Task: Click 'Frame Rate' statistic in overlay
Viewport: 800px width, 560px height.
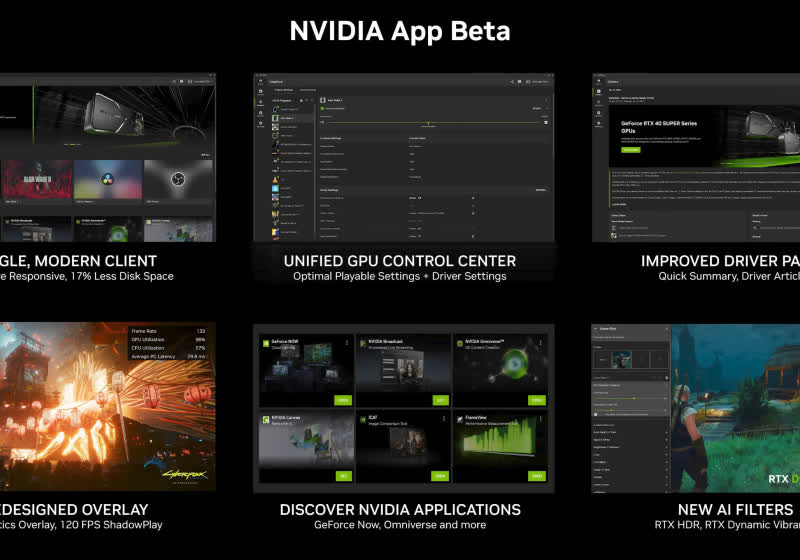Action: coord(168,331)
